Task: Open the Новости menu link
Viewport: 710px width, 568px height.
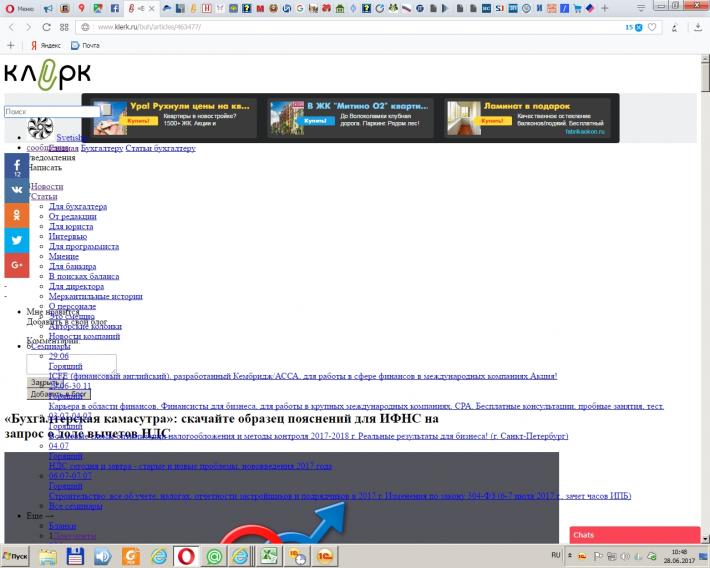Action: [x=47, y=186]
